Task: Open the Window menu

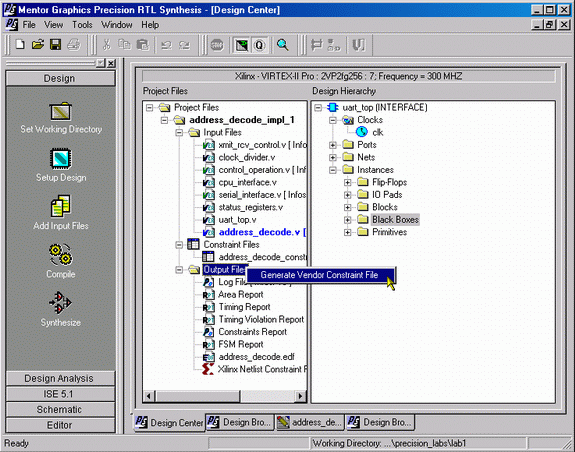Action: pyautogui.click(x=117, y=25)
